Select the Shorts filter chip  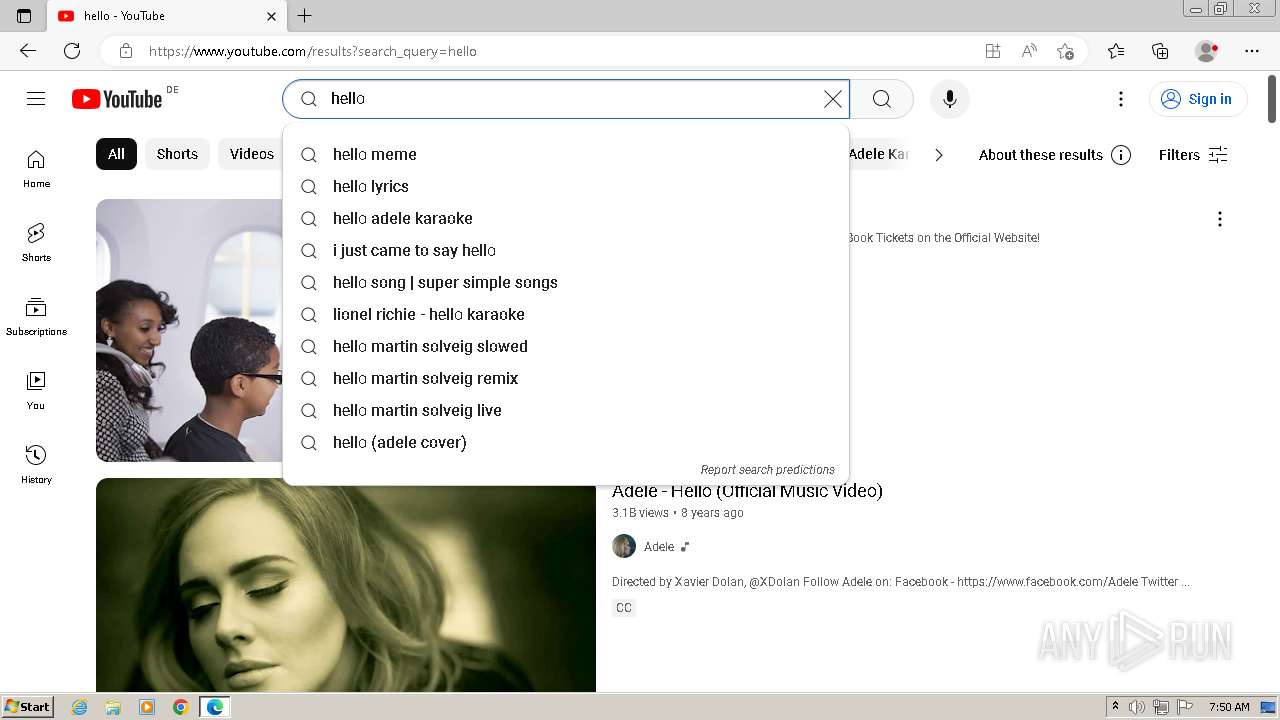(177, 154)
